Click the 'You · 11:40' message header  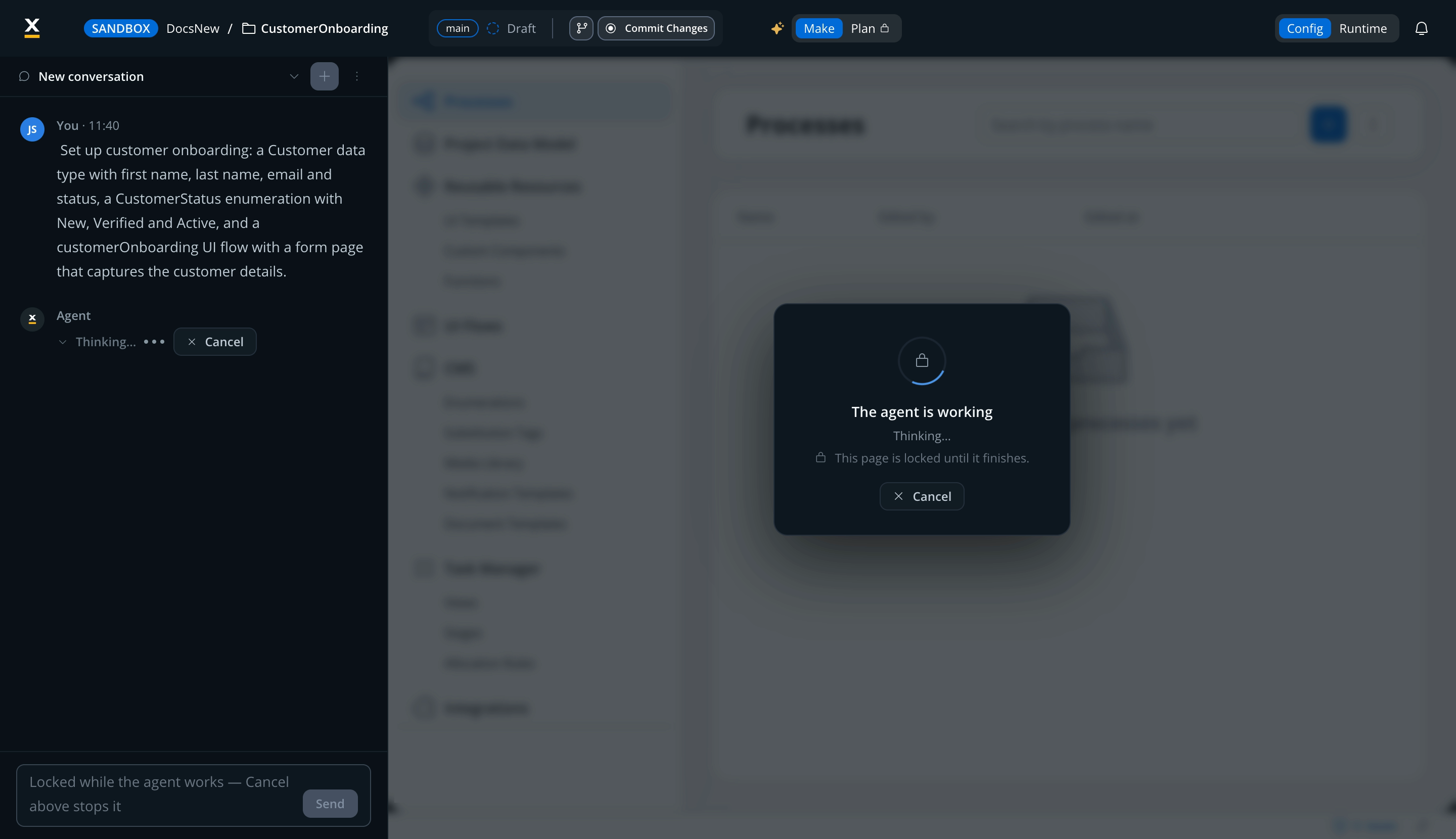coord(87,126)
